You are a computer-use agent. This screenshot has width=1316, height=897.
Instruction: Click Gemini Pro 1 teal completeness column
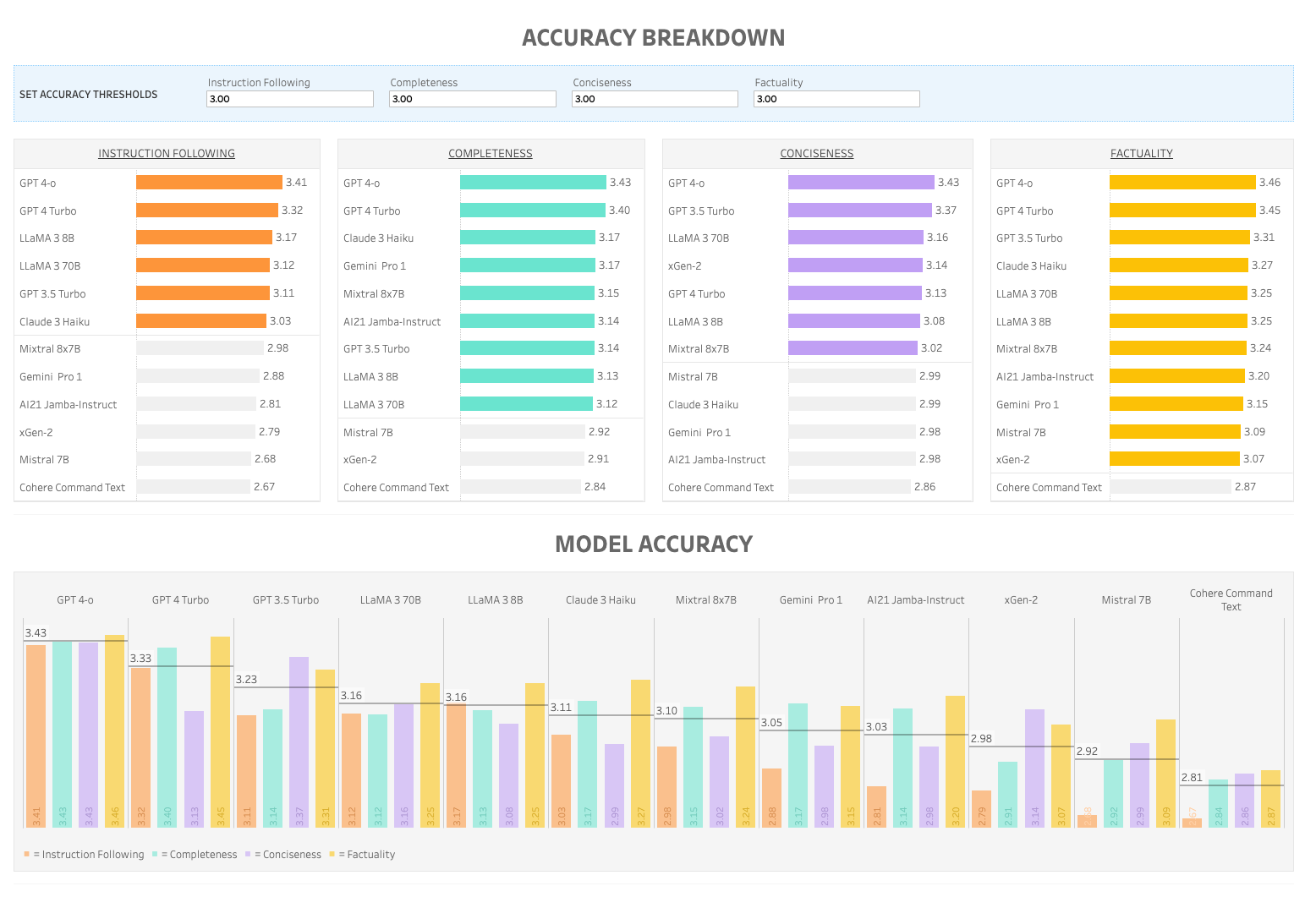click(x=798, y=765)
